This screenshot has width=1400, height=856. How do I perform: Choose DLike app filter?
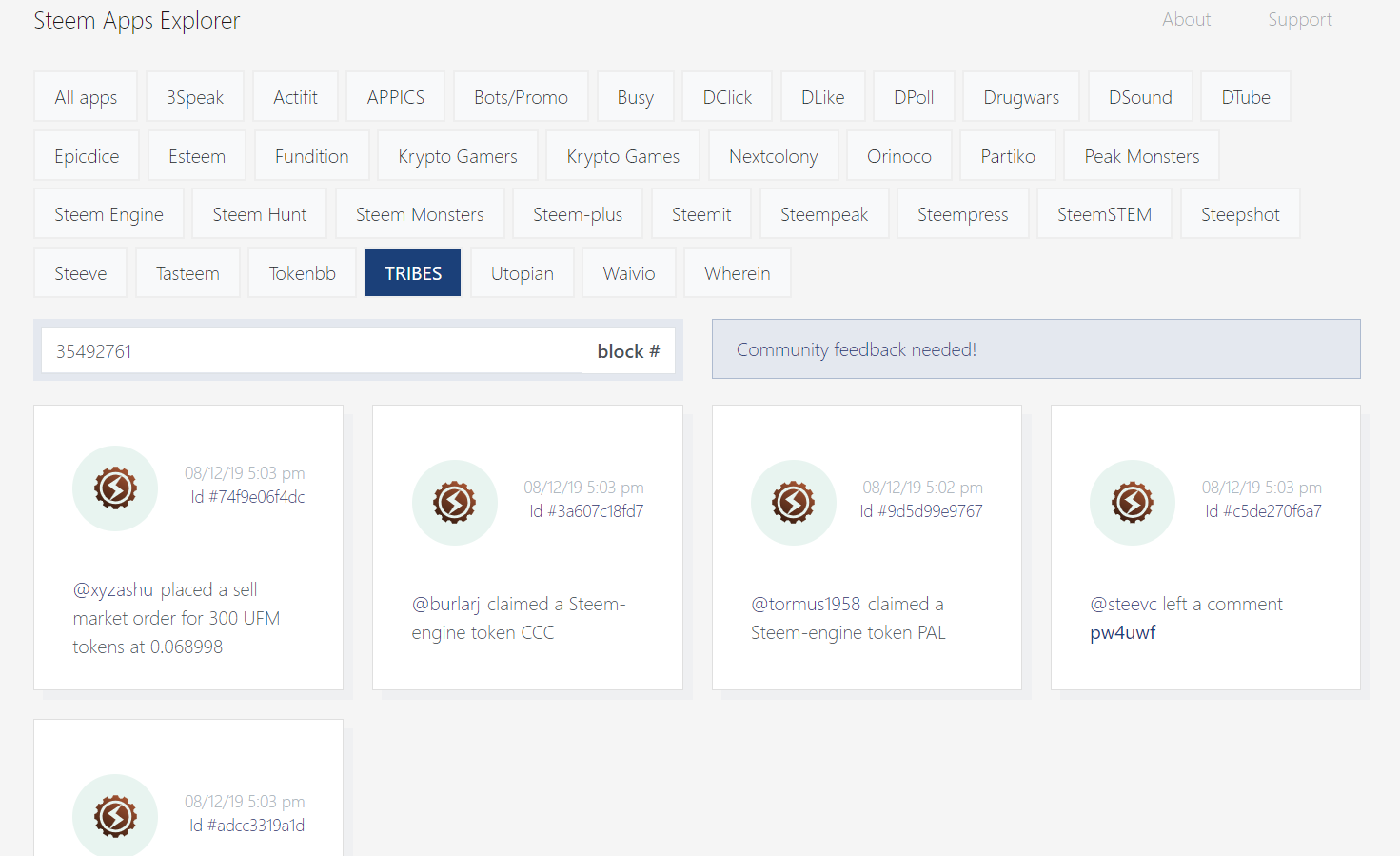pyautogui.click(x=823, y=97)
